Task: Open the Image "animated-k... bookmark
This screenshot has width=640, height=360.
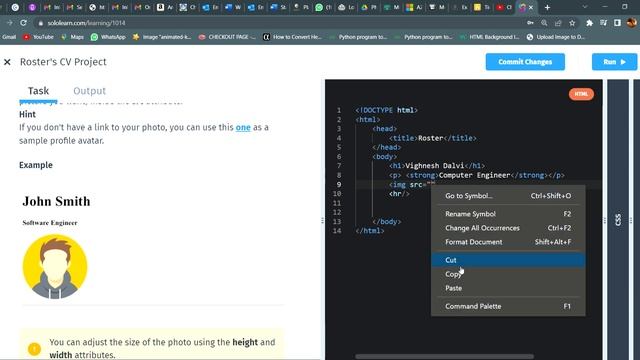Action: [x=162, y=37]
